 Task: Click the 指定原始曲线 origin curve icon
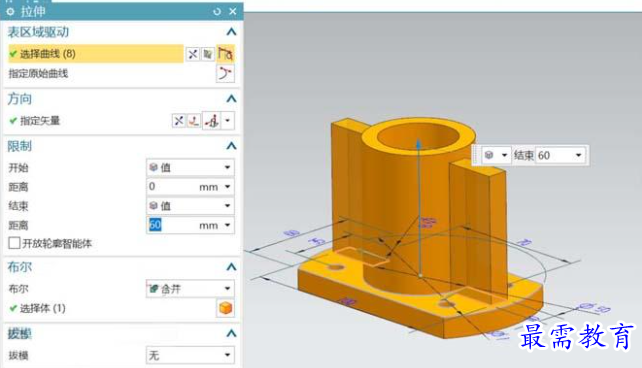[225, 74]
